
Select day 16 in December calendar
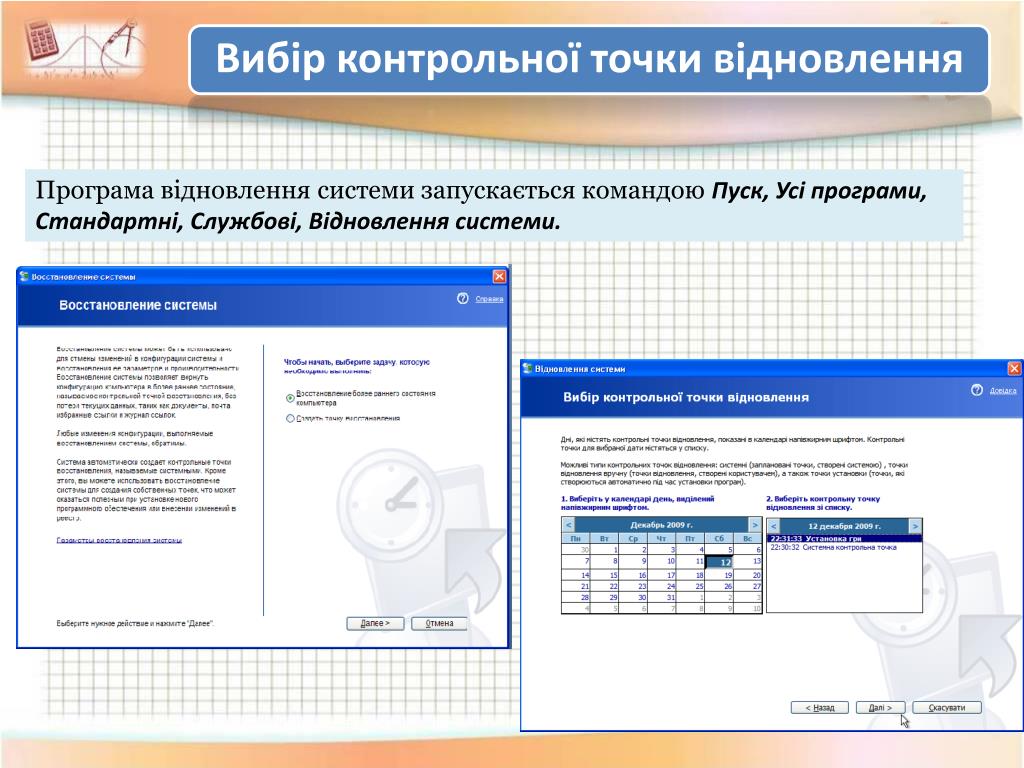coord(633,575)
